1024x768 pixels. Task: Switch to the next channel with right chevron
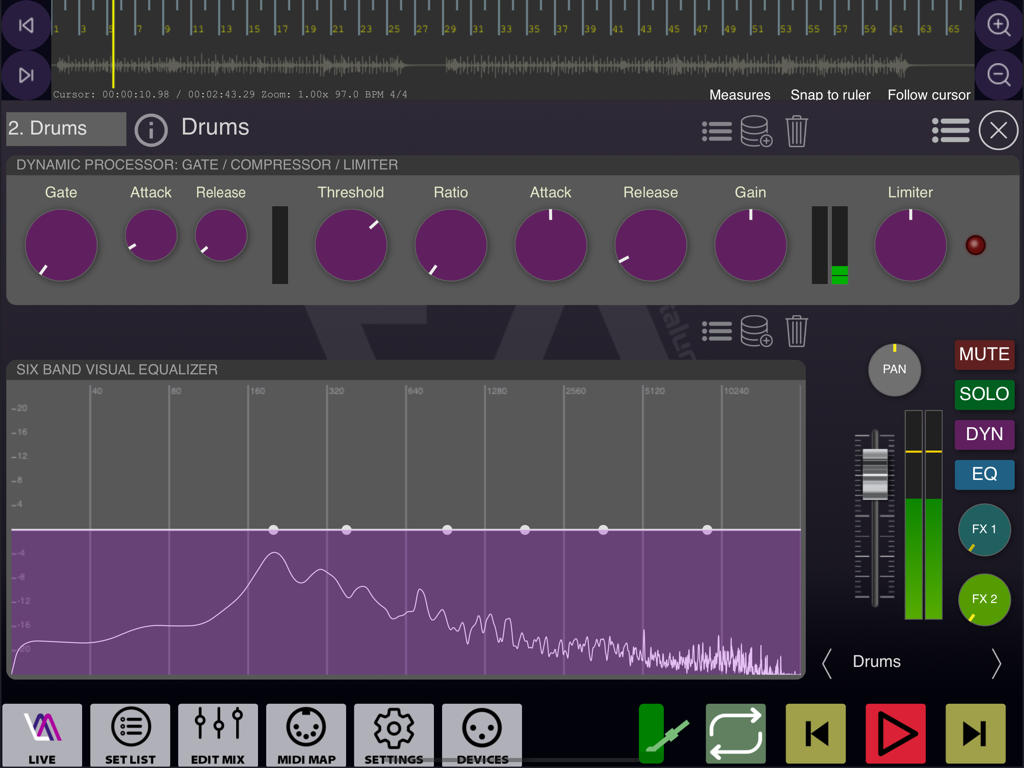tap(996, 663)
